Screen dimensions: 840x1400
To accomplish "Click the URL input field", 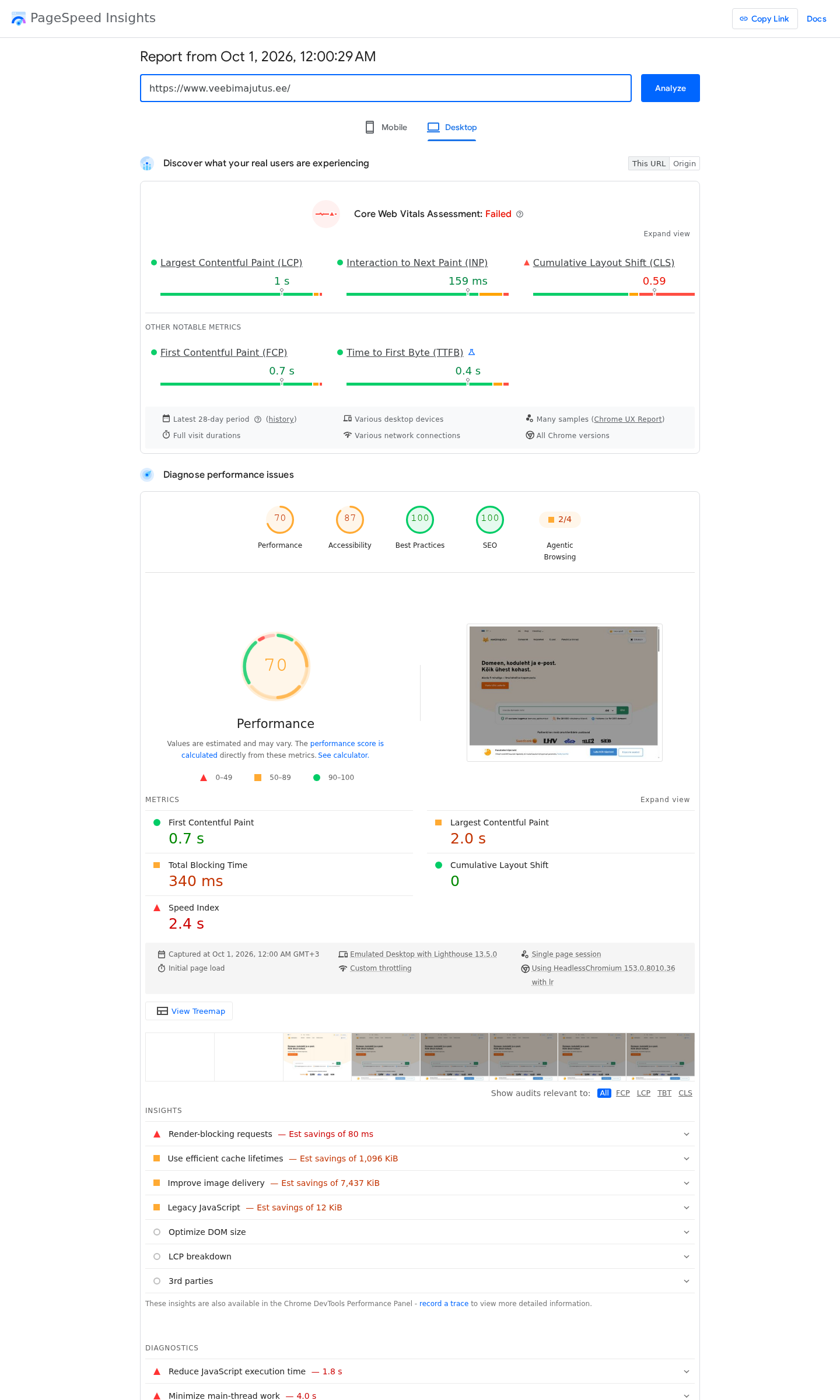I will point(386,88).
